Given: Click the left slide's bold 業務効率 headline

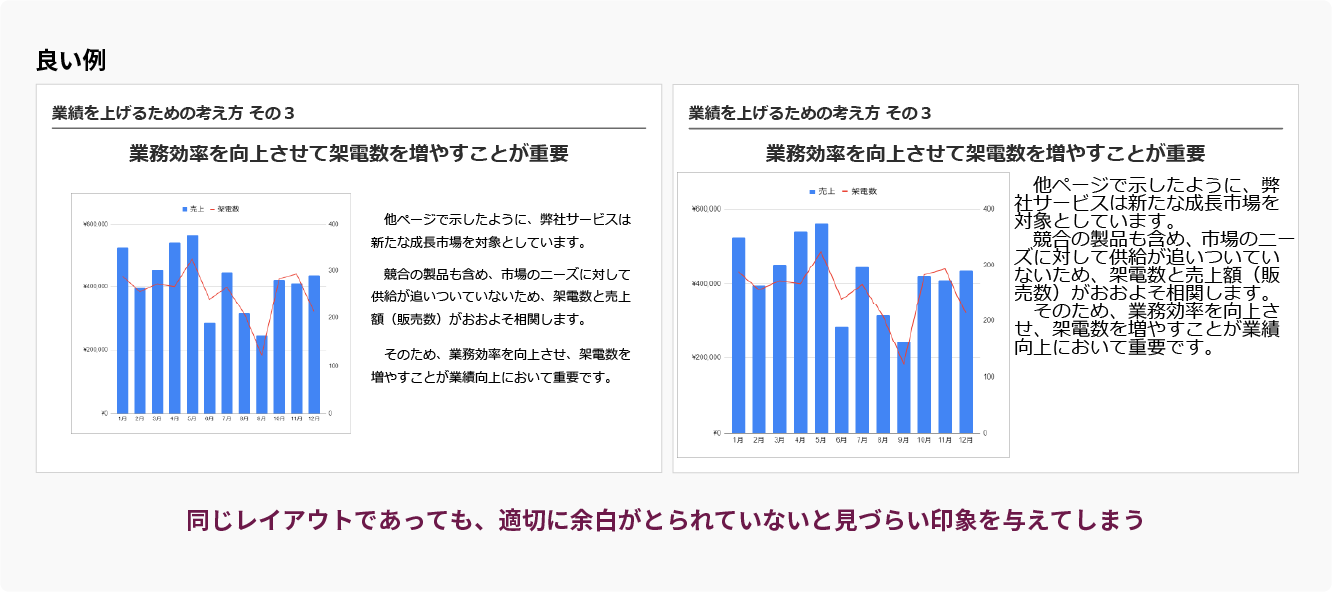Looking at the screenshot, I should pos(348,154).
